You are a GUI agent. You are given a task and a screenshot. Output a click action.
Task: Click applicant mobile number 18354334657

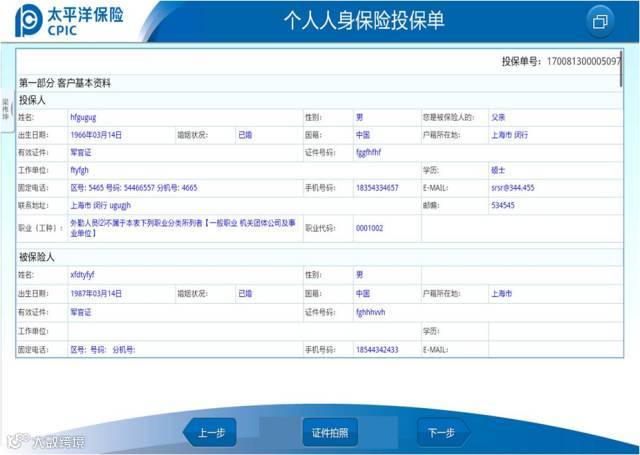coord(377,188)
